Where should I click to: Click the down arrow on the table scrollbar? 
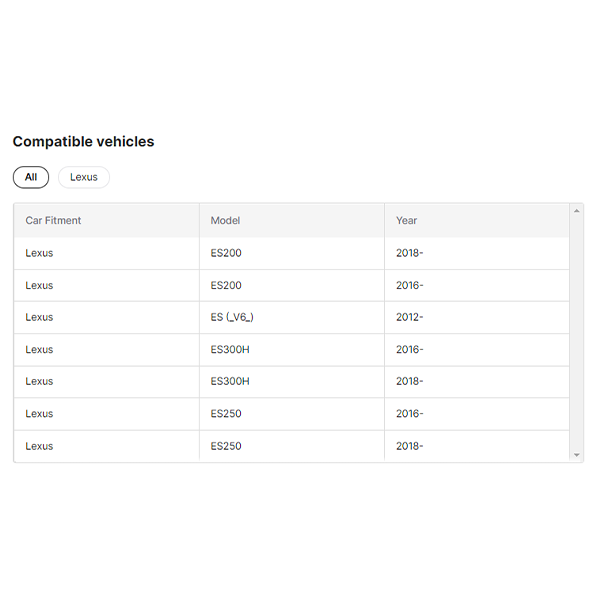[576, 455]
